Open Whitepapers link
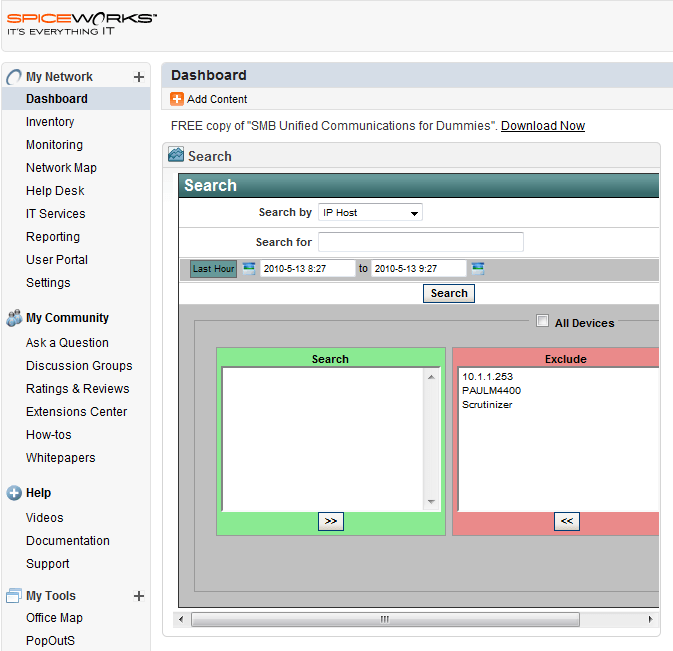 61,458
